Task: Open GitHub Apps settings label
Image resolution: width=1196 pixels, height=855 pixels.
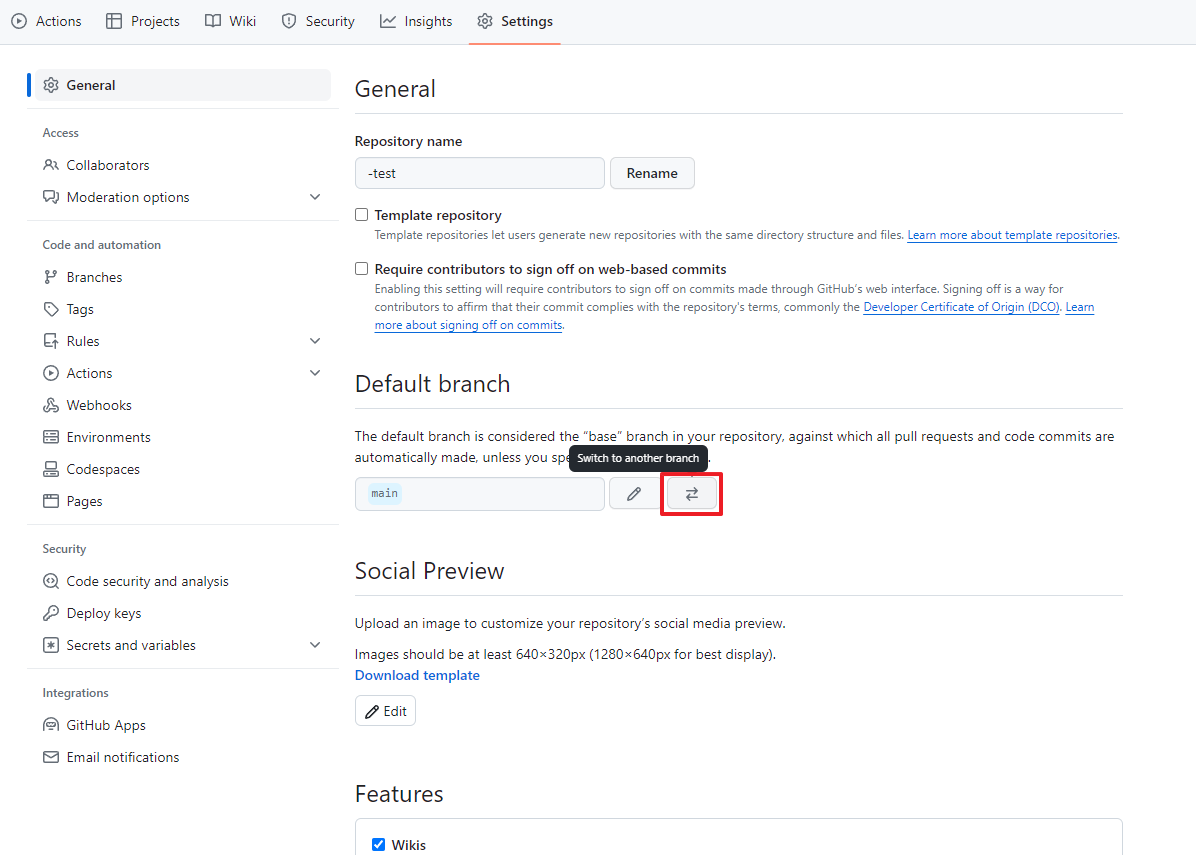Action: pyautogui.click(x=106, y=725)
